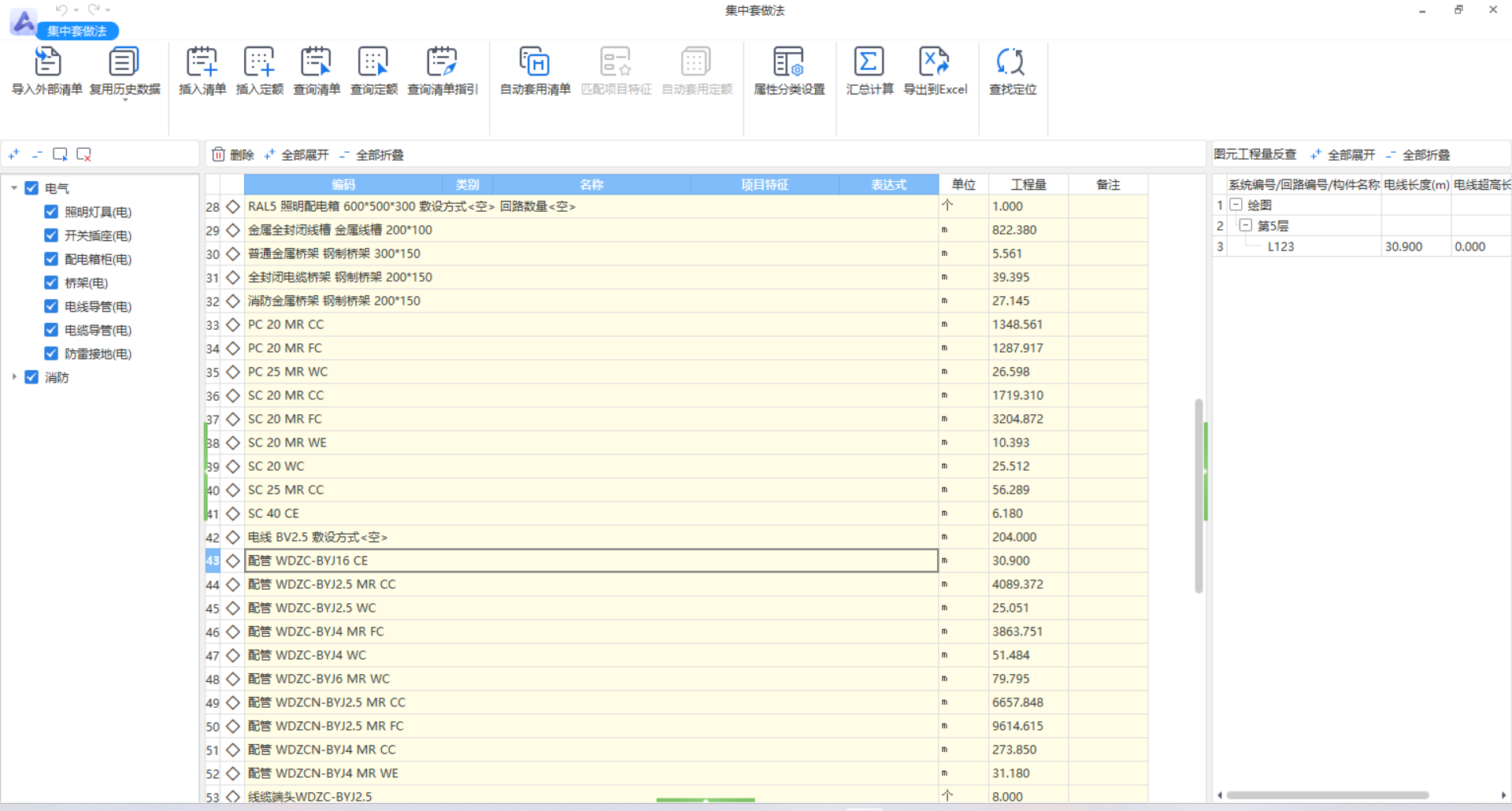Click quantity cell 9614.615
Screen dimensions: 1512x811
point(1028,726)
